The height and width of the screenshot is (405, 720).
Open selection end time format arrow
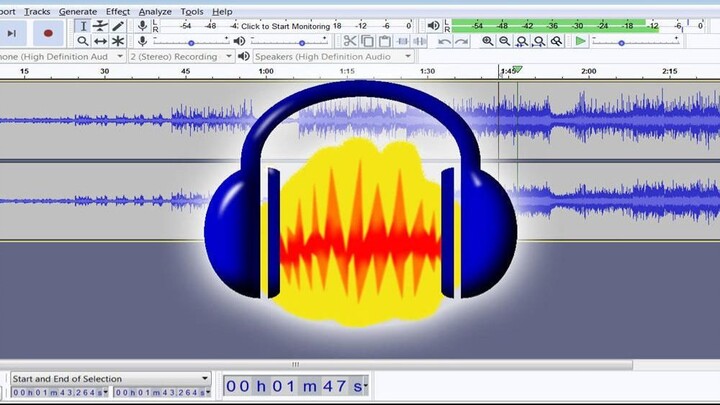208,392
